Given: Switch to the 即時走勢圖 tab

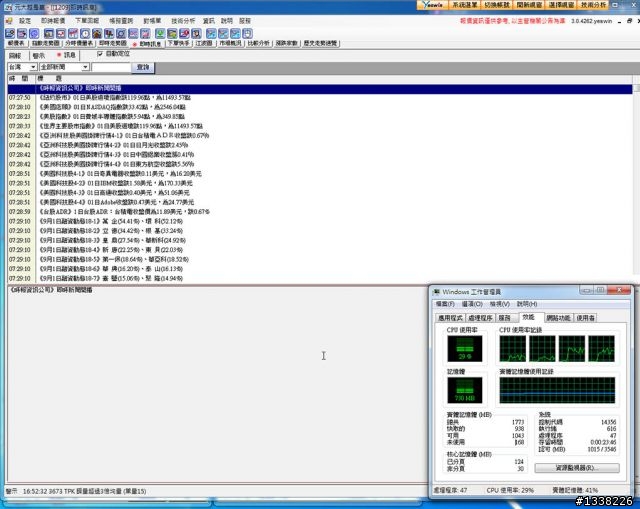Looking at the screenshot, I should click(x=113, y=43).
